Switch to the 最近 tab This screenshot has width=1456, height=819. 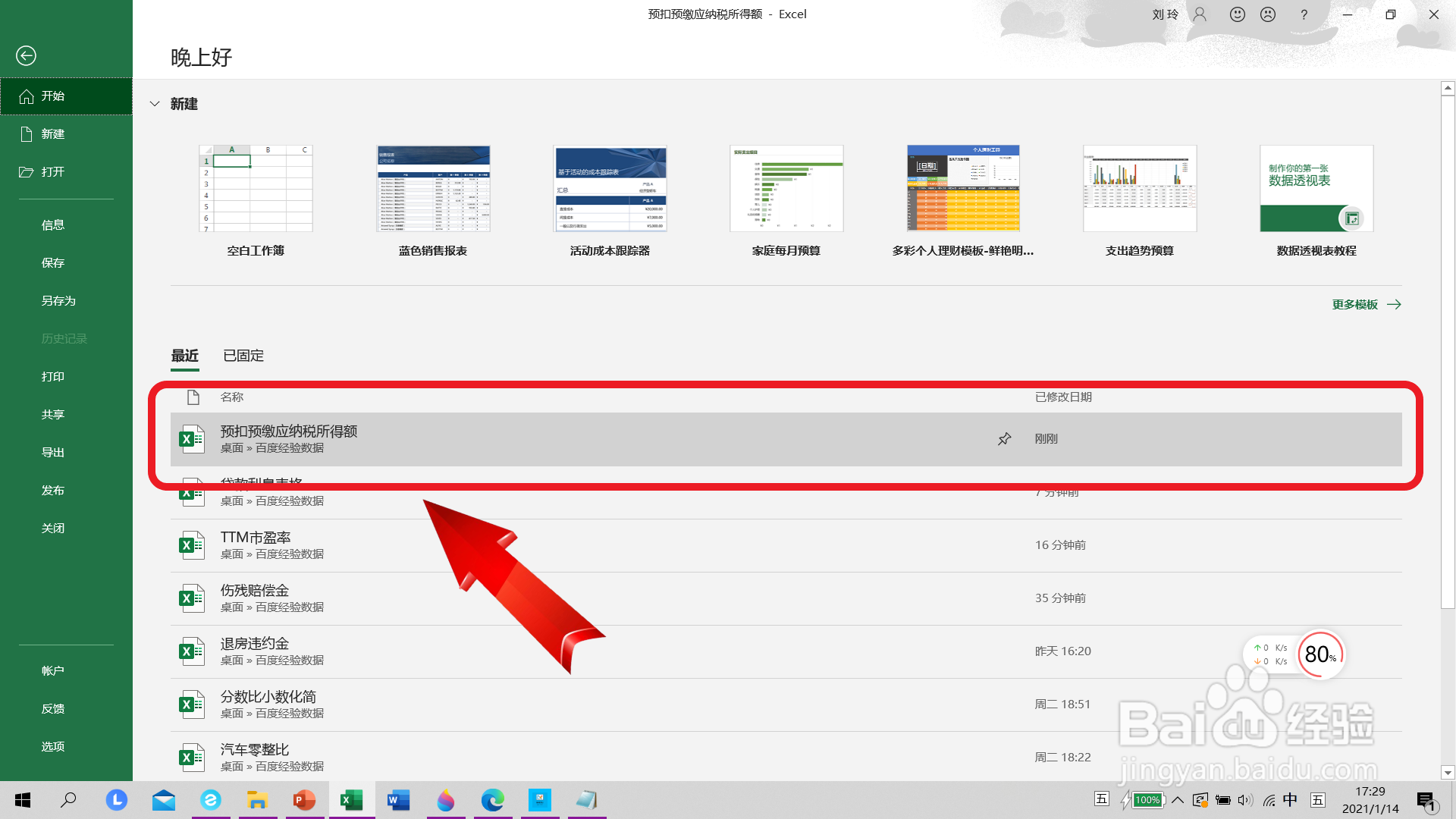185,356
